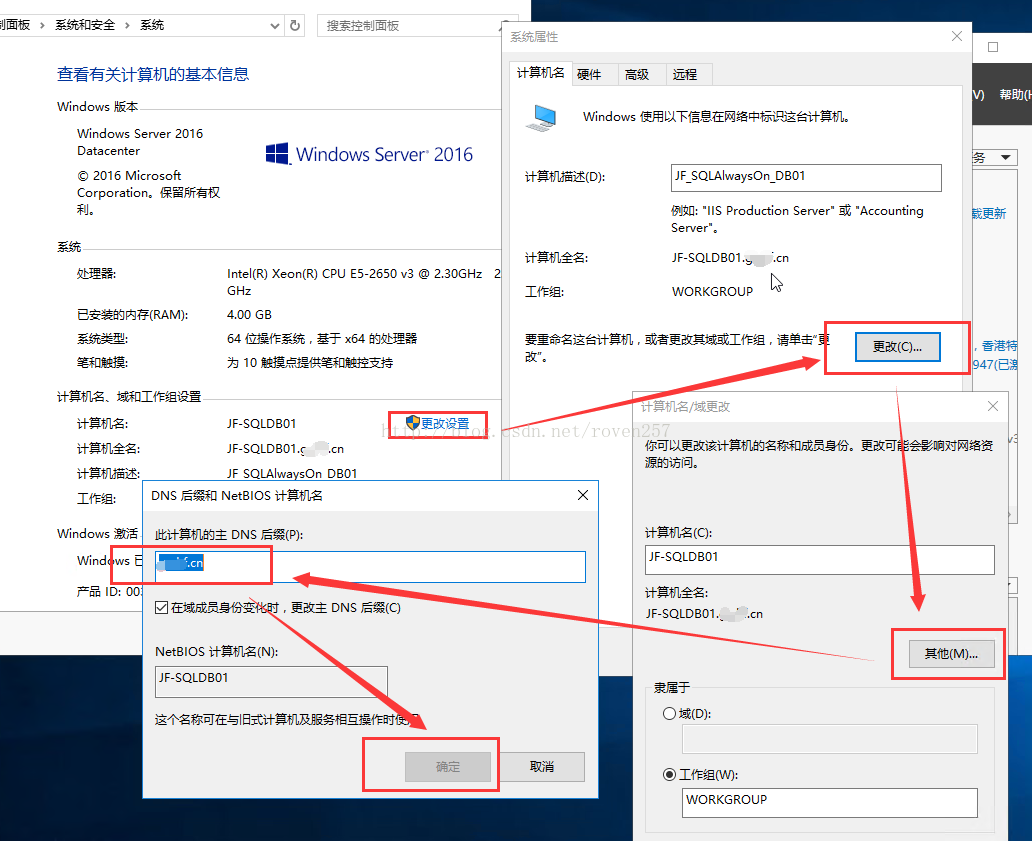
Task: Click the 更改(C)... button
Action: (897, 347)
